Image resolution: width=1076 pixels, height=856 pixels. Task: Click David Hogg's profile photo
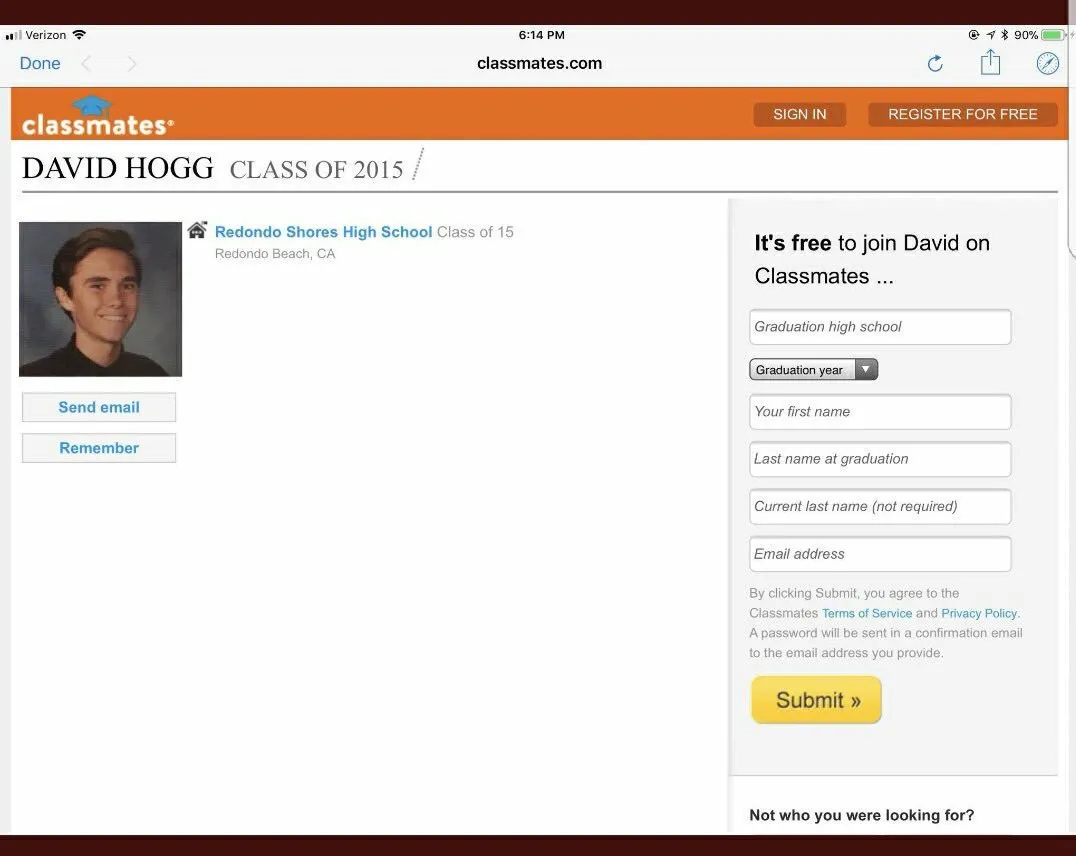point(100,299)
